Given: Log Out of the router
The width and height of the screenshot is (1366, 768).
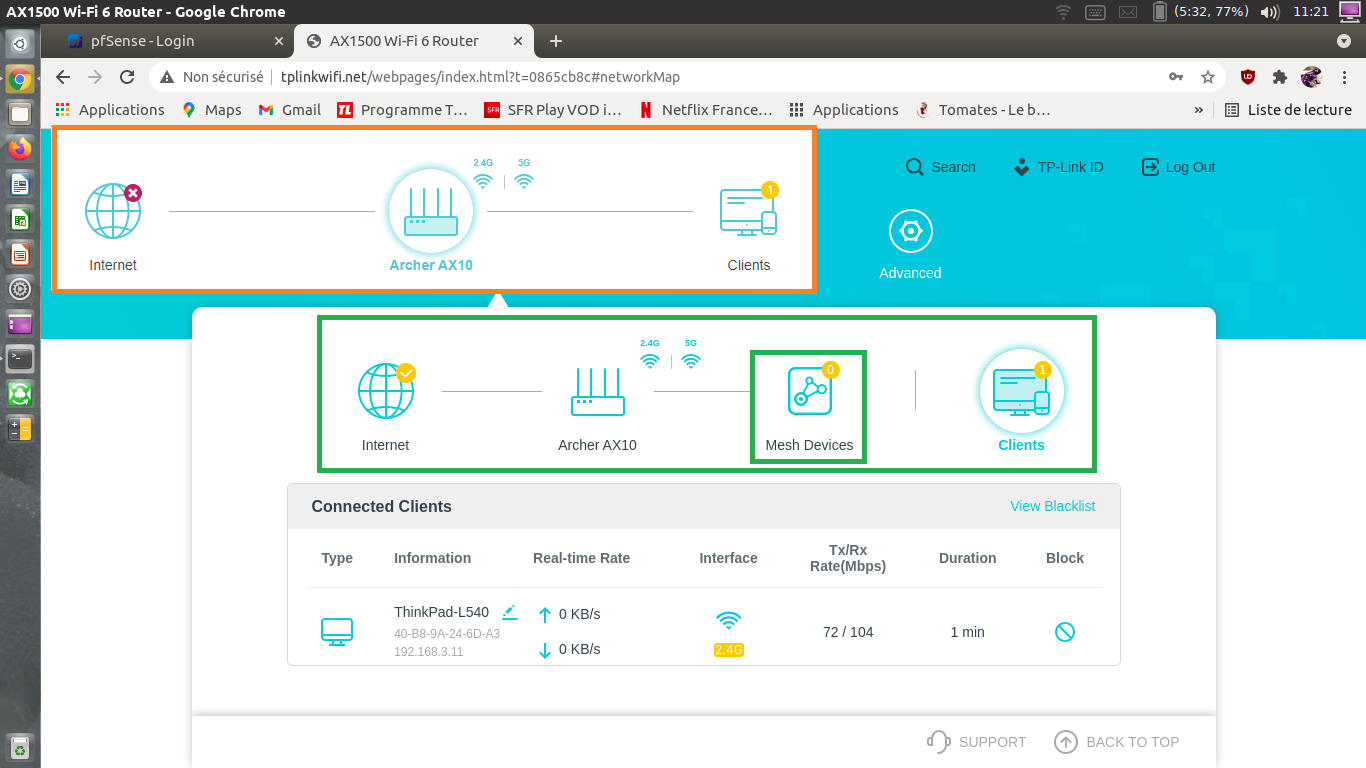Looking at the screenshot, I should pyautogui.click(x=1178, y=167).
